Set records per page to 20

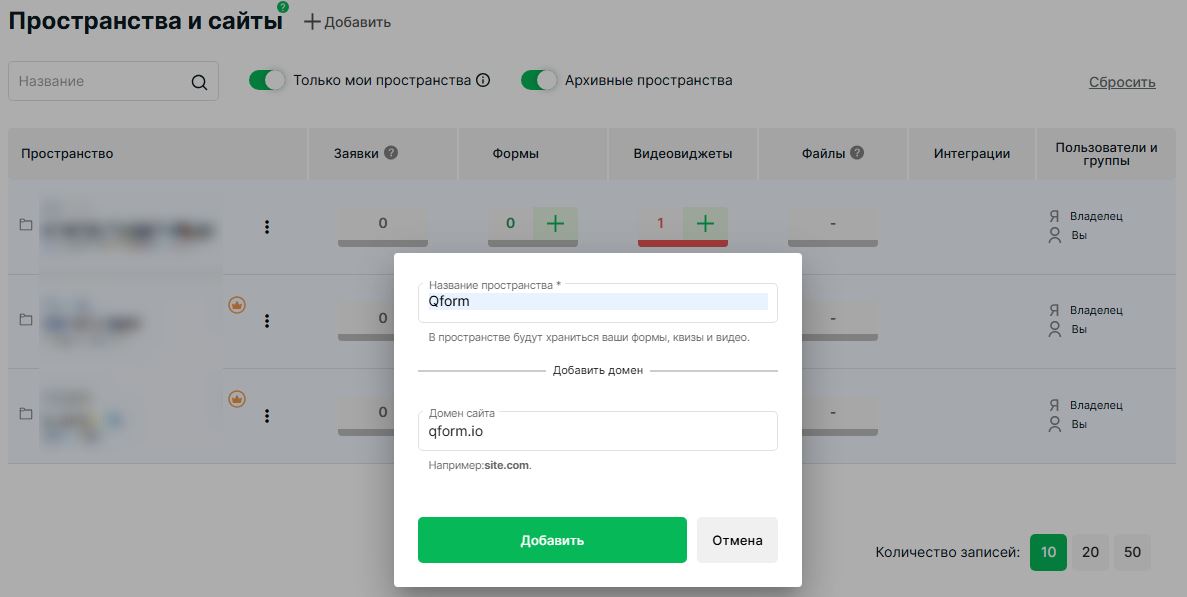pos(1090,552)
